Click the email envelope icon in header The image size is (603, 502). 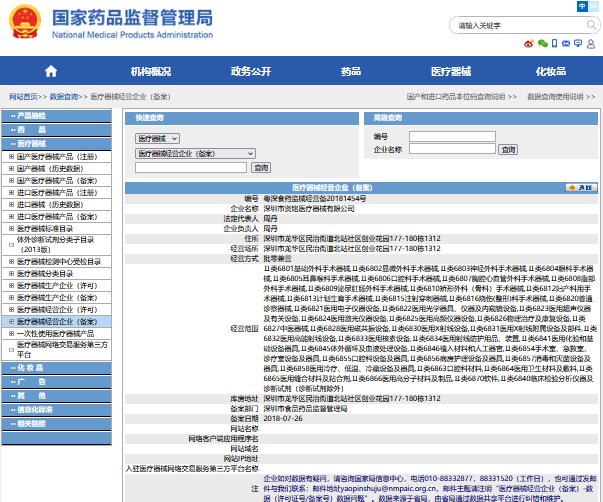[566, 43]
